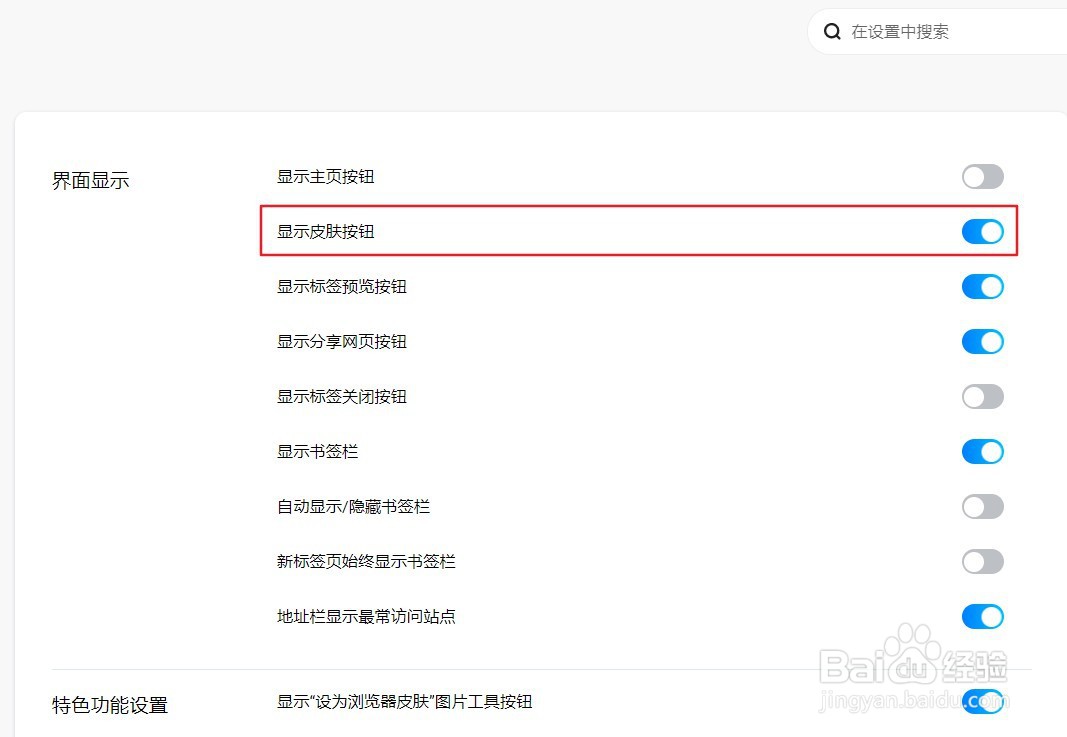1067x737 pixels.
Task: Click the 显示书签栏 label text
Action: pyautogui.click(x=317, y=452)
